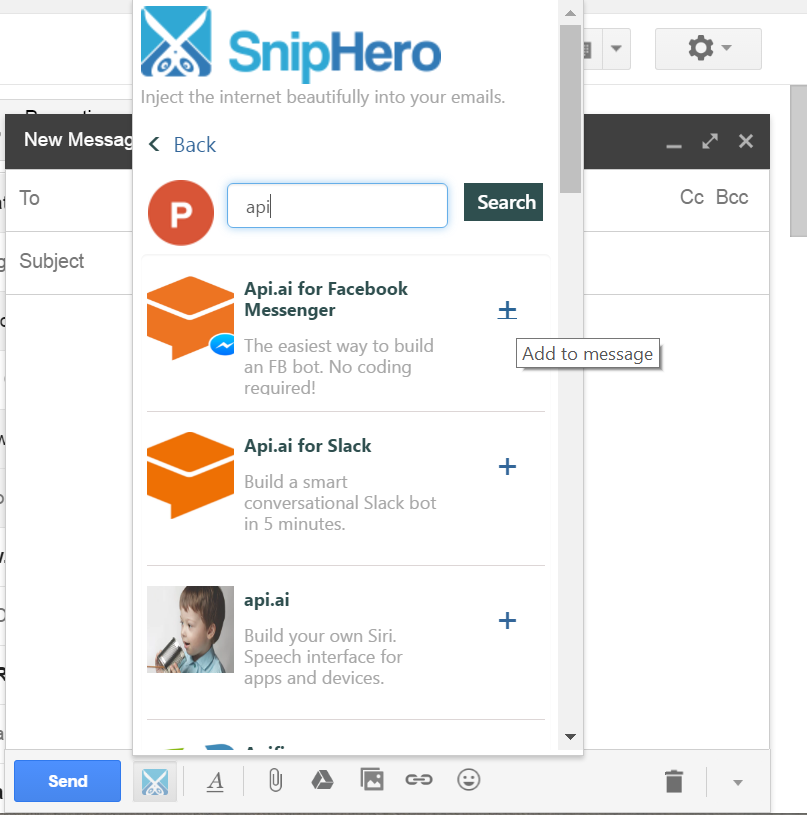
Task: Attach a file using the paperclip
Action: tap(274, 780)
